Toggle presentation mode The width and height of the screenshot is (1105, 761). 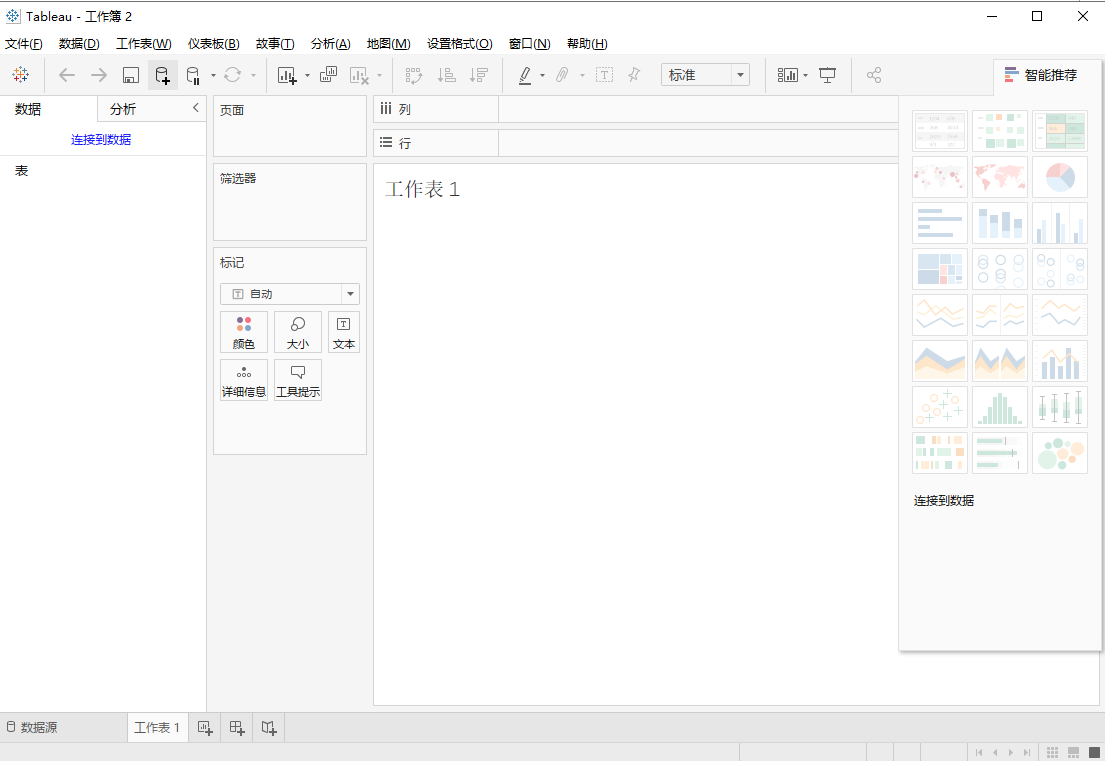827,75
